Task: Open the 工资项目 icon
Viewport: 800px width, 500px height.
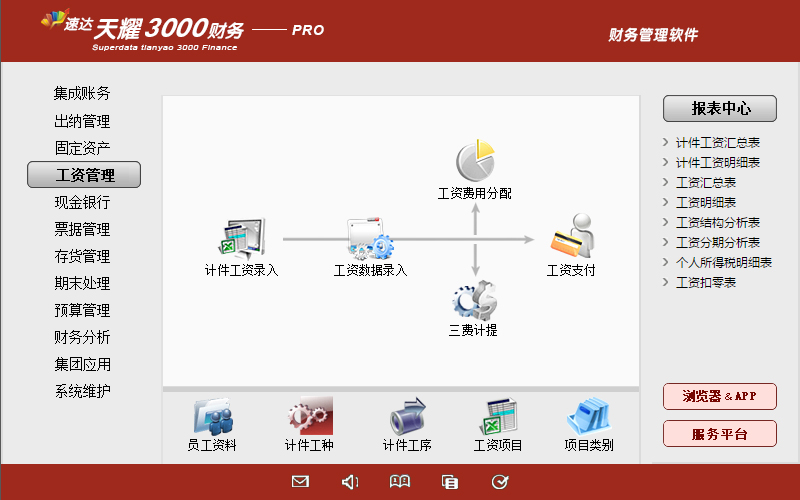Action: (498, 417)
